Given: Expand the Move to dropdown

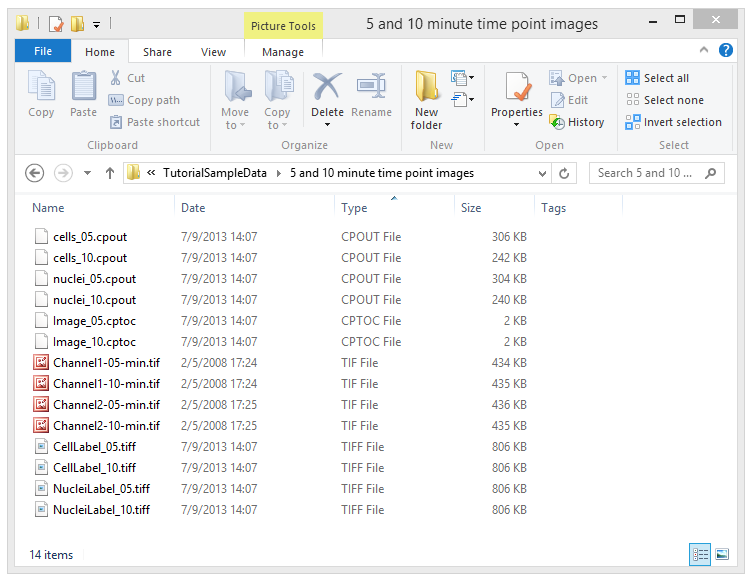Looking at the screenshot, I should pos(235,118).
